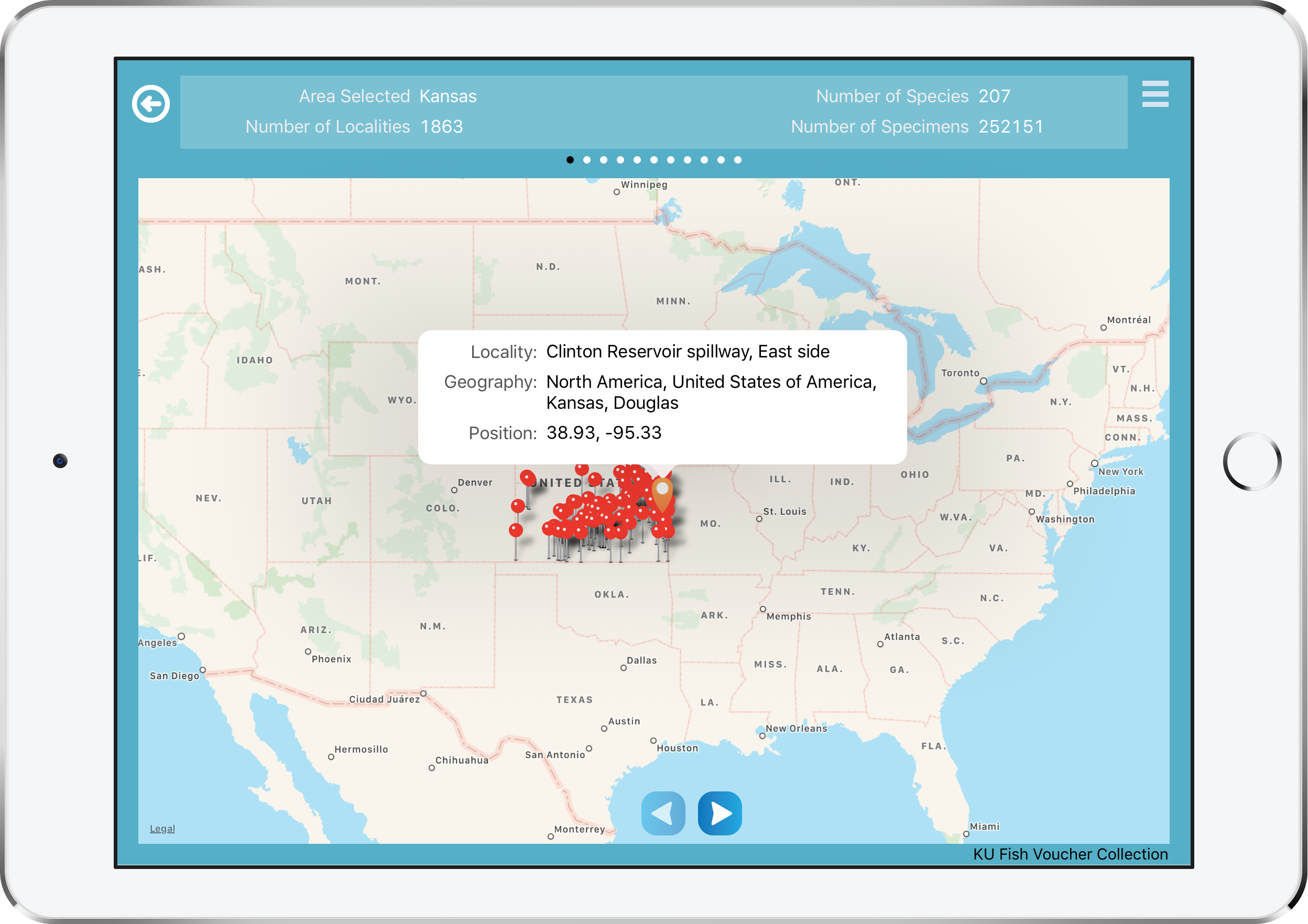Click the Houston city label
The width and height of the screenshot is (1308, 924).
pyautogui.click(x=677, y=748)
